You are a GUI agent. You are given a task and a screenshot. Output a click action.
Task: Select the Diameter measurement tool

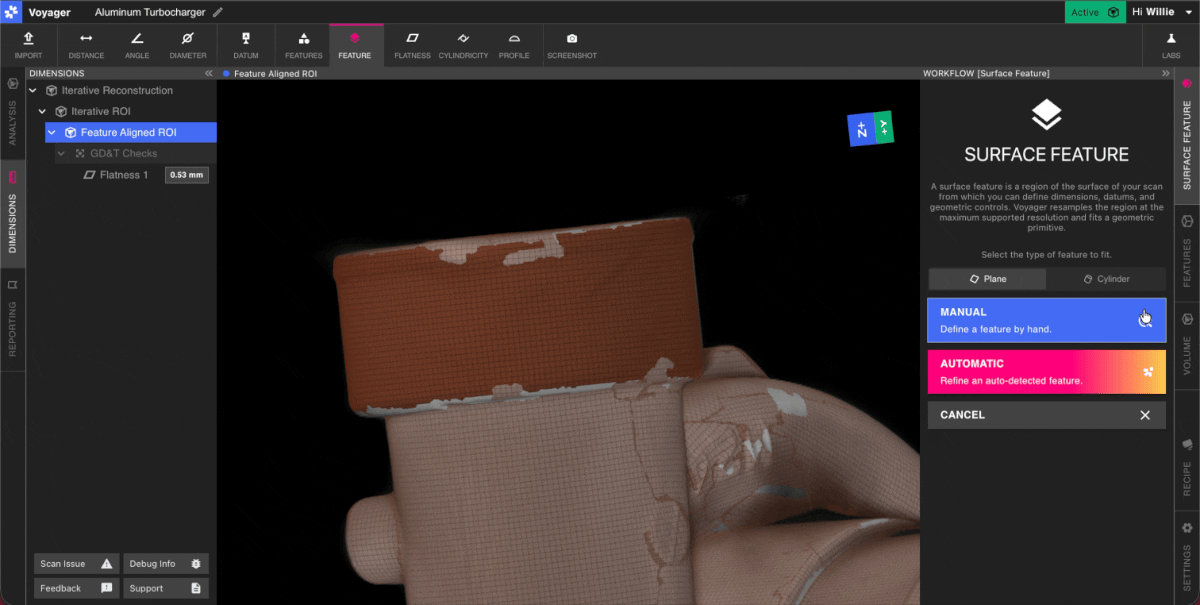point(188,45)
